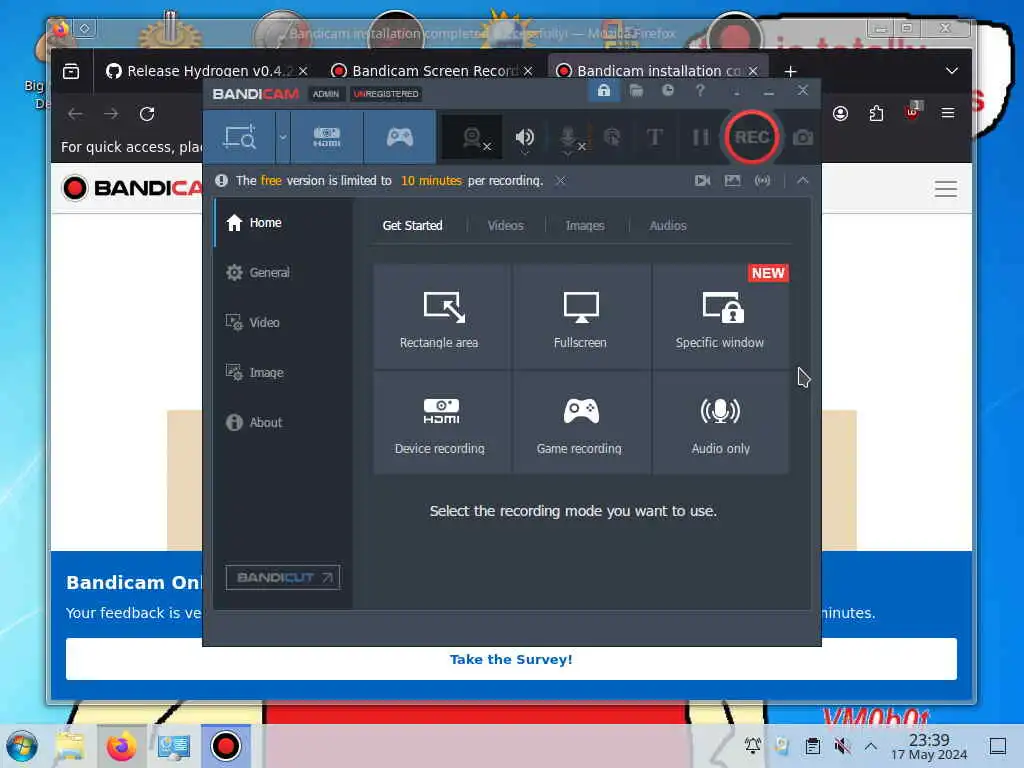Click the Bandicam taskbar icon
The width and height of the screenshot is (1024, 768).
click(x=225, y=746)
